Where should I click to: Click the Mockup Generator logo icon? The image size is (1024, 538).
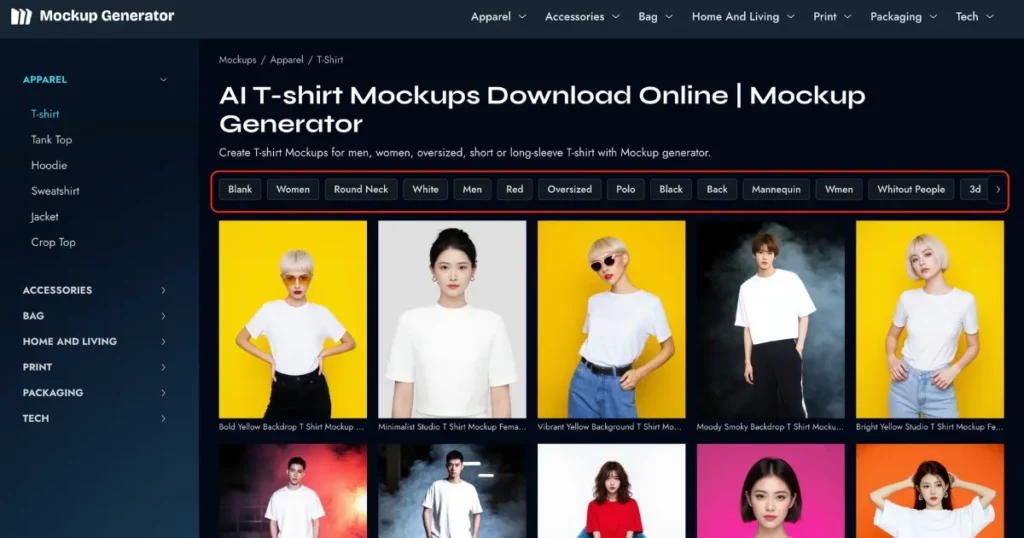(x=21, y=16)
